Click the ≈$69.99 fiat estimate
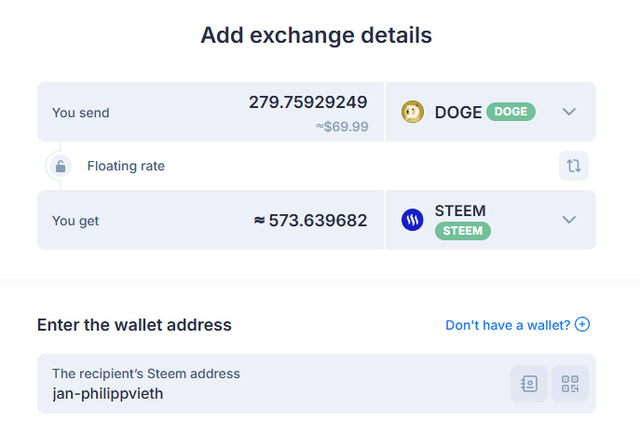 [x=343, y=126]
